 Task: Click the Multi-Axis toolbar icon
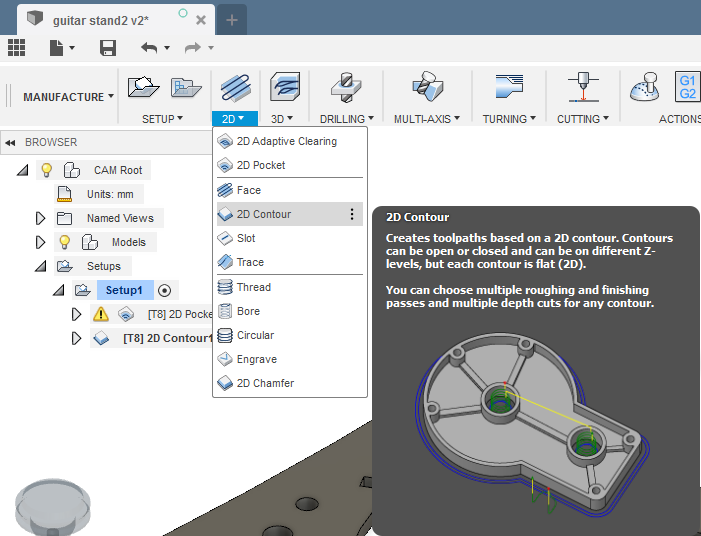(x=427, y=86)
